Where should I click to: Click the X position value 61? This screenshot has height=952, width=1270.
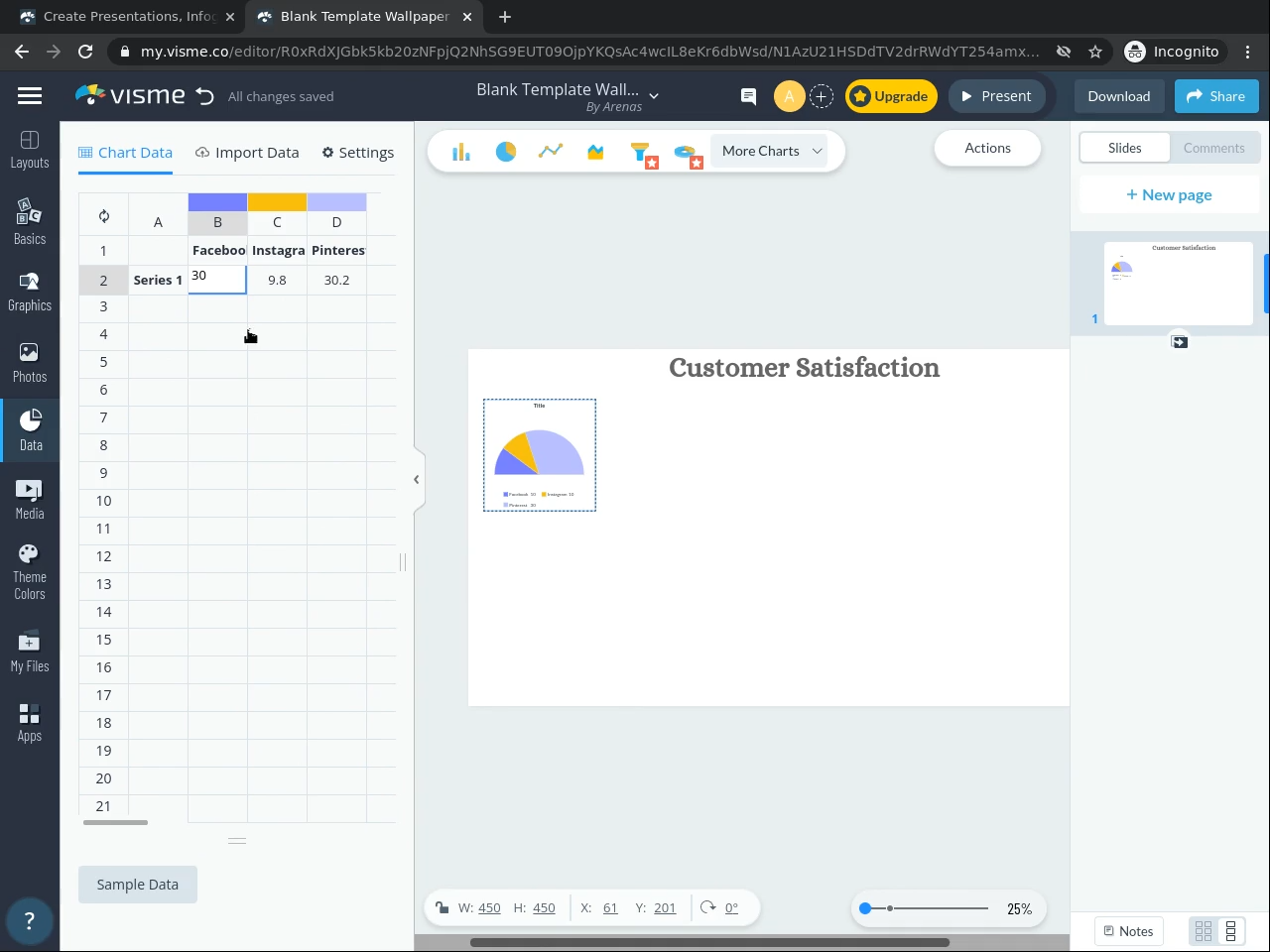click(x=610, y=907)
